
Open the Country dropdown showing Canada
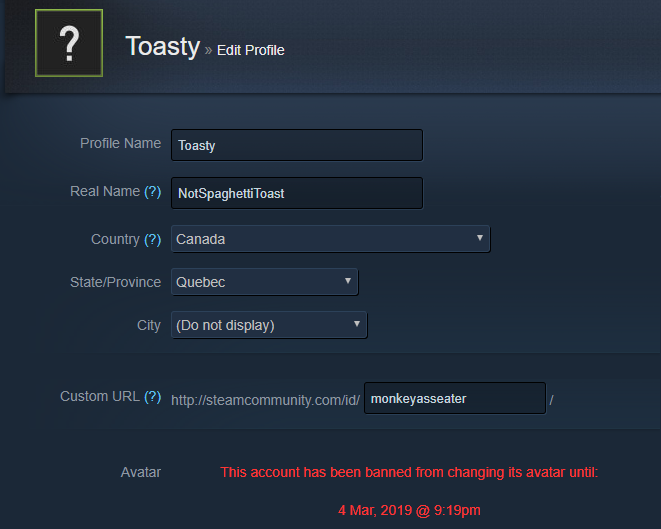pyautogui.click(x=330, y=239)
